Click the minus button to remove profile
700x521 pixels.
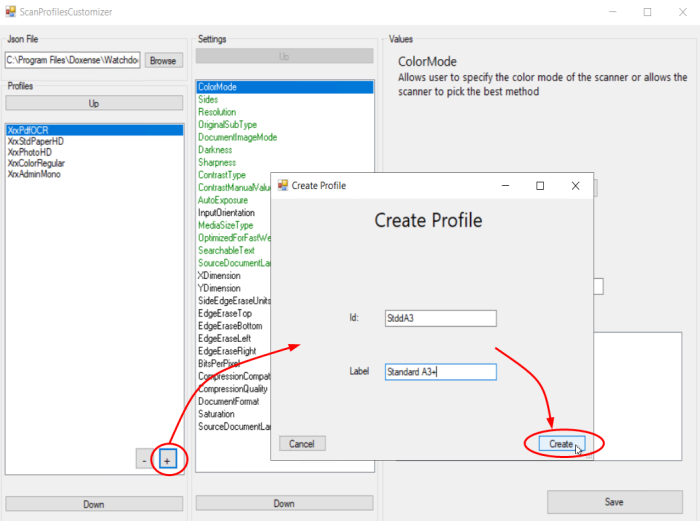(x=146, y=459)
